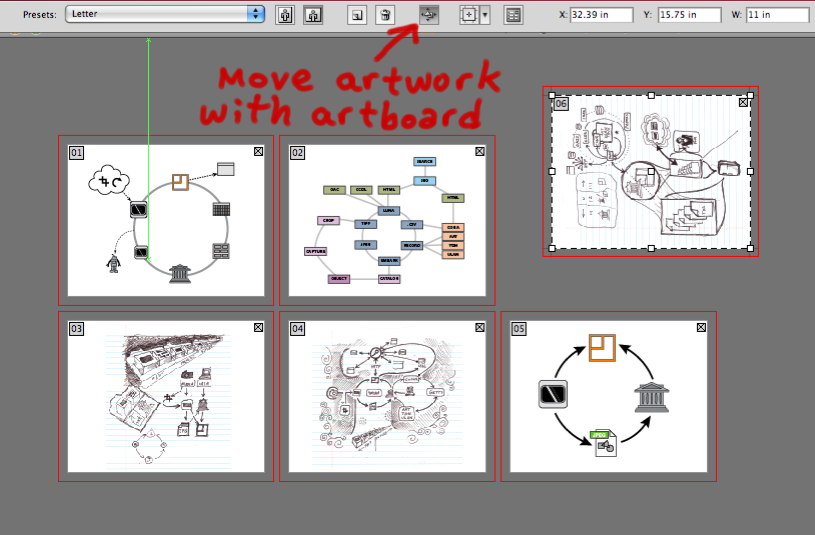815x535 pixels.
Task: Delete artboard 02 via its corner X box
Action: pyautogui.click(x=479, y=151)
